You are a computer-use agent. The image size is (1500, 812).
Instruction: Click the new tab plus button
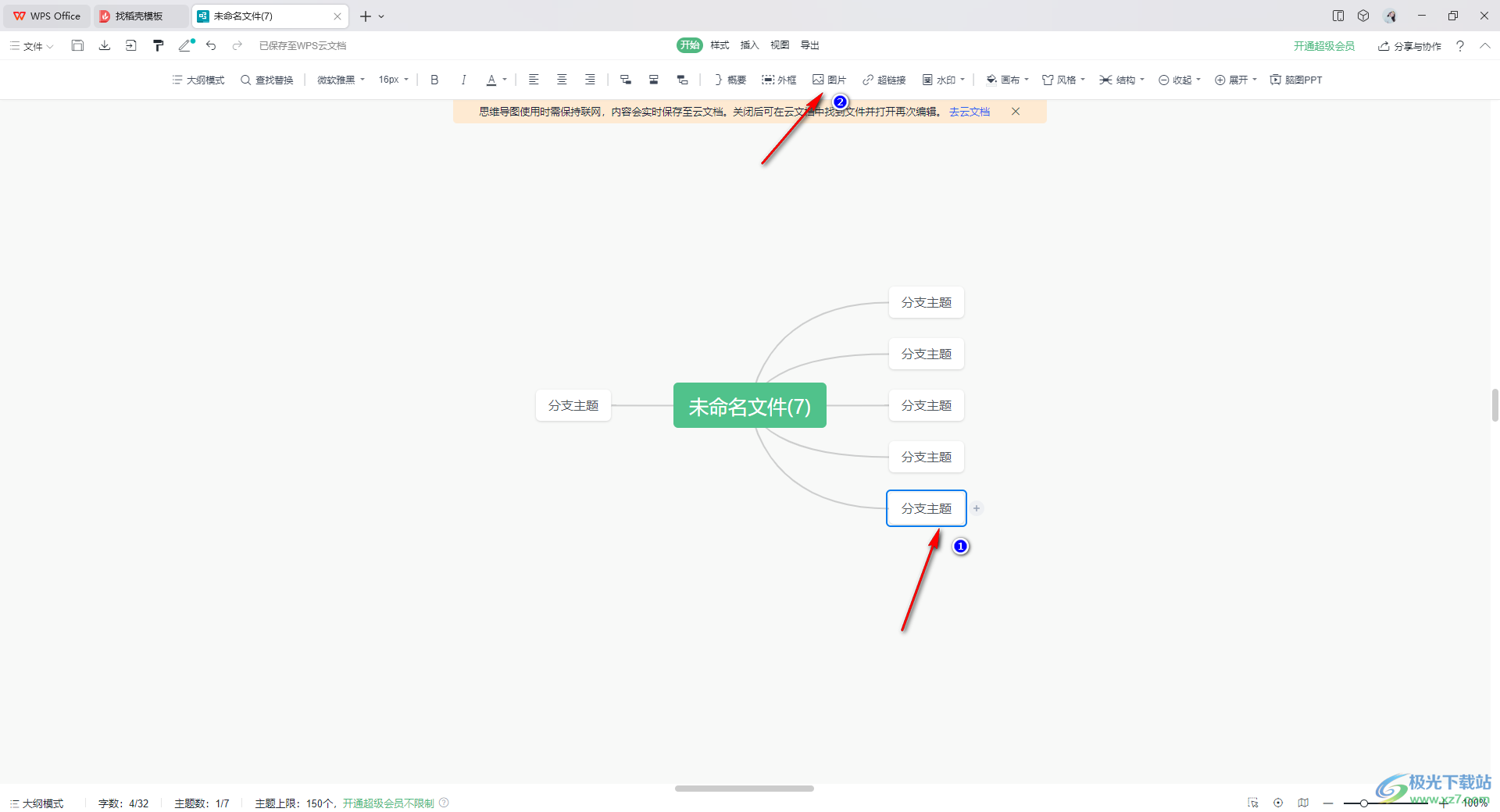coord(365,16)
